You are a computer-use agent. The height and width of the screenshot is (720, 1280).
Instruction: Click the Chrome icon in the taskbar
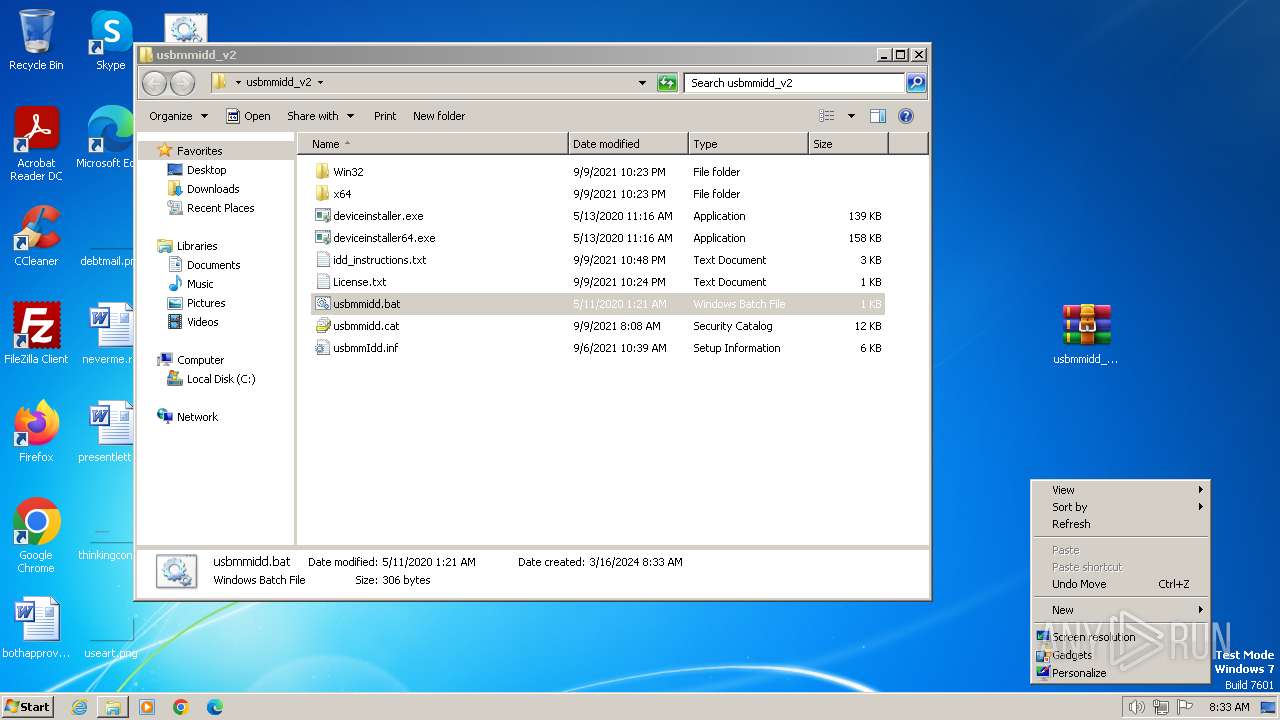(181, 707)
